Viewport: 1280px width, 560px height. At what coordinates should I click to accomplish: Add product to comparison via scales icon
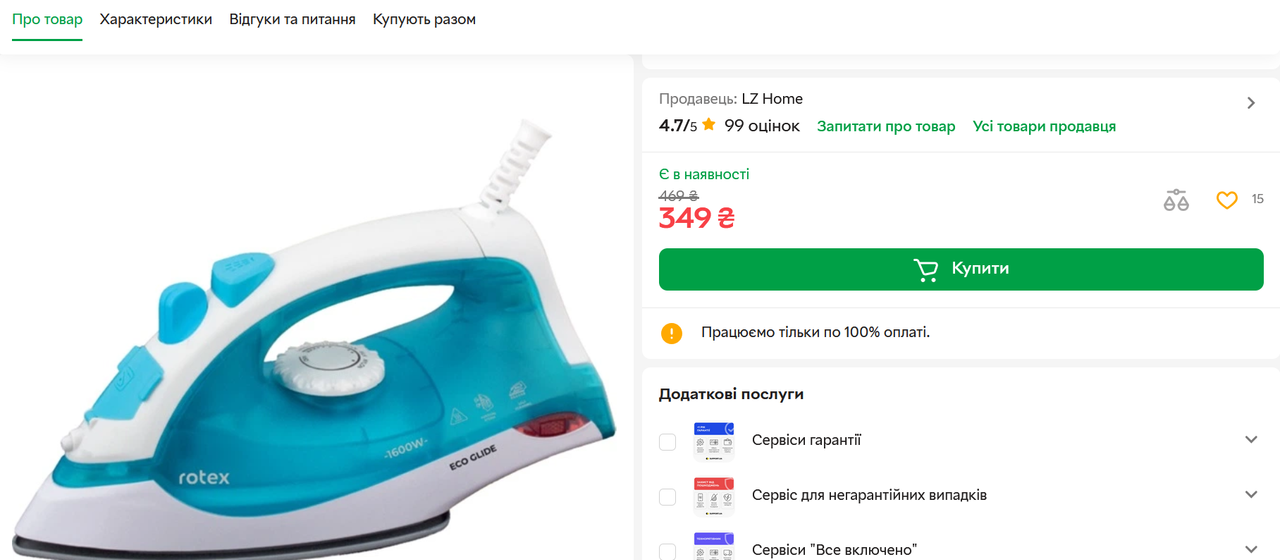click(x=1176, y=200)
